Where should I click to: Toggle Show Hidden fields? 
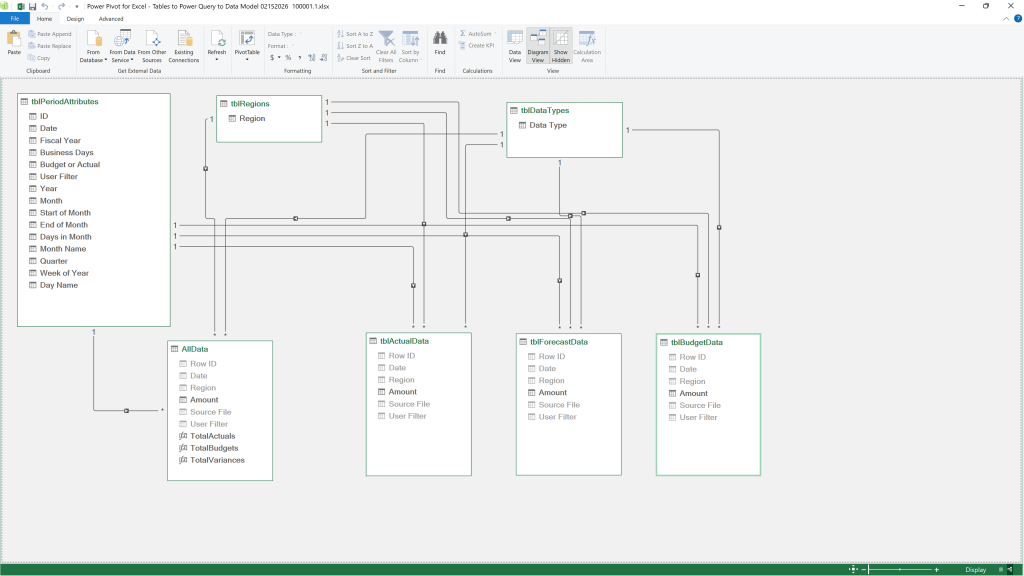(560, 46)
